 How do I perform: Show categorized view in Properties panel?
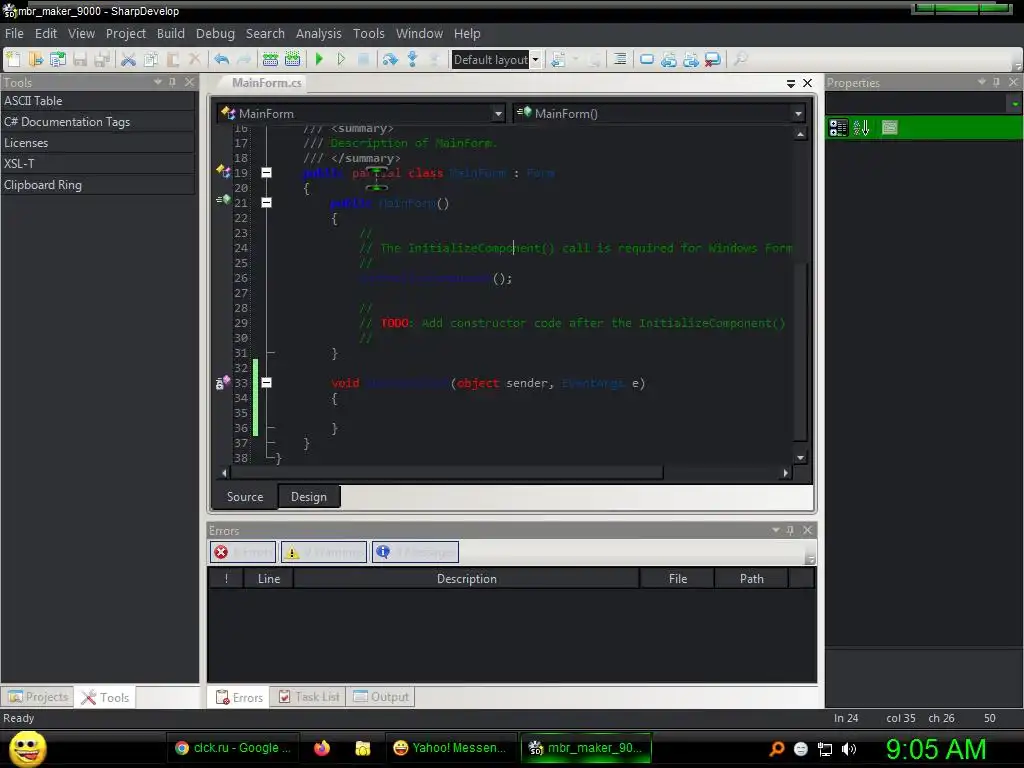click(x=838, y=127)
